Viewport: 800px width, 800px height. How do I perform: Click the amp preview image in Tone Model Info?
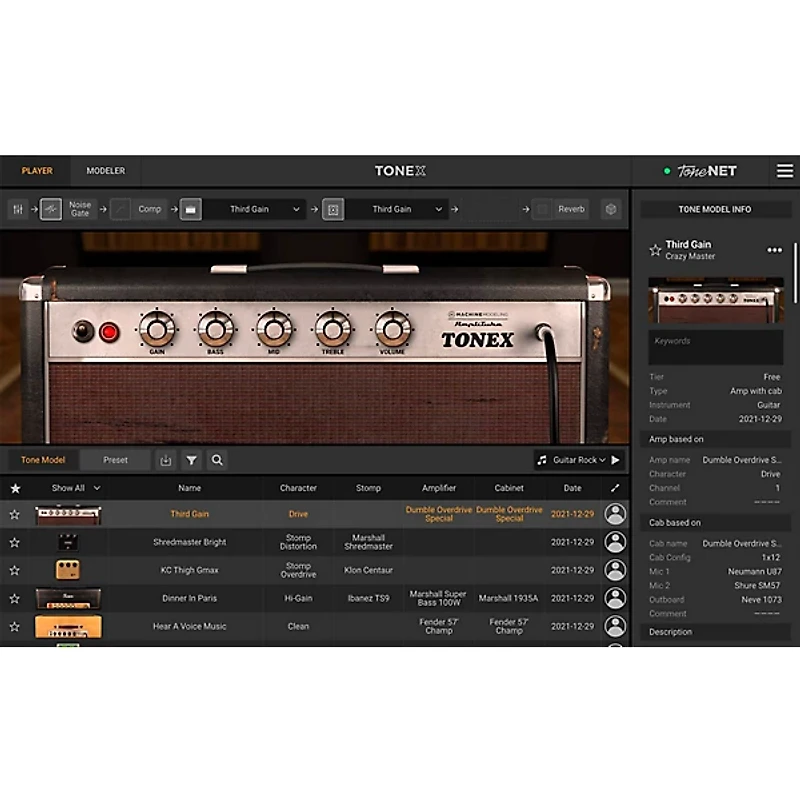point(715,300)
